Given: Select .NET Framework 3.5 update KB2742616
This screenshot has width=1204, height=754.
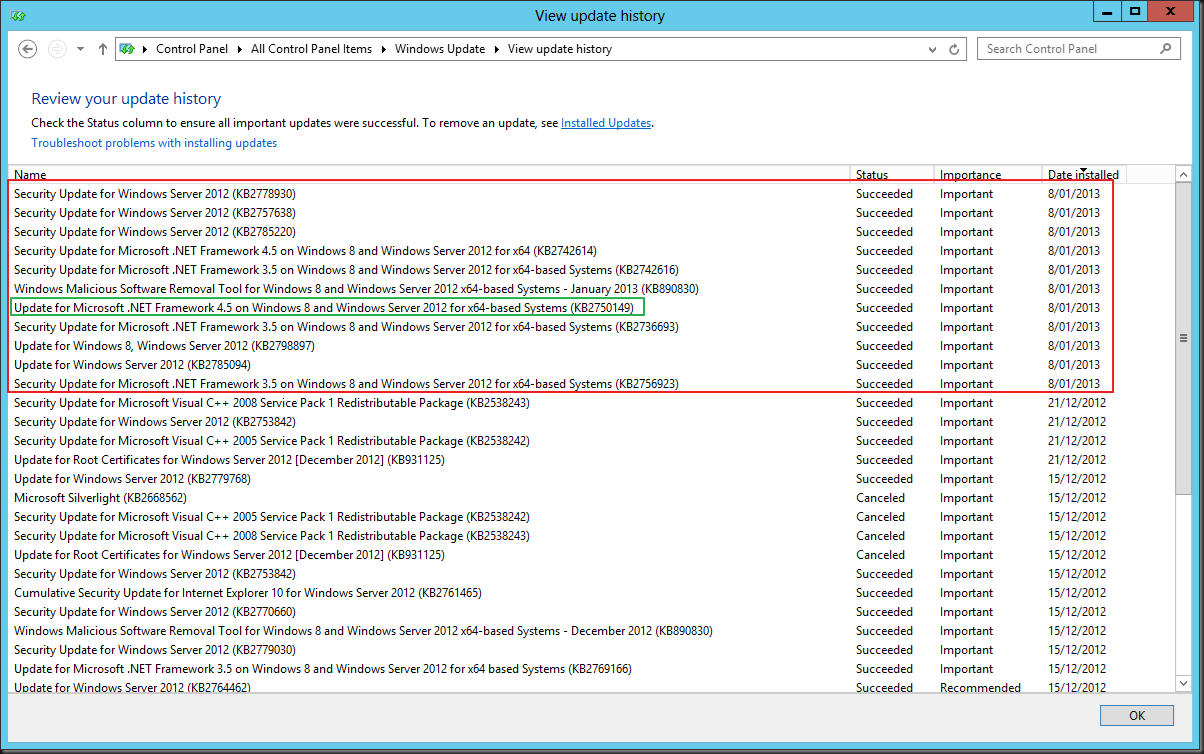Looking at the screenshot, I should tap(590, 270).
